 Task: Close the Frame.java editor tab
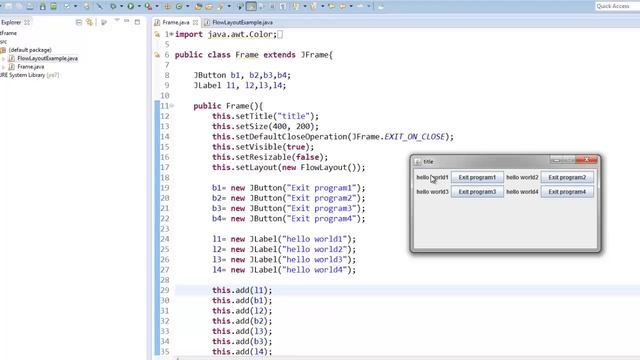click(196, 22)
